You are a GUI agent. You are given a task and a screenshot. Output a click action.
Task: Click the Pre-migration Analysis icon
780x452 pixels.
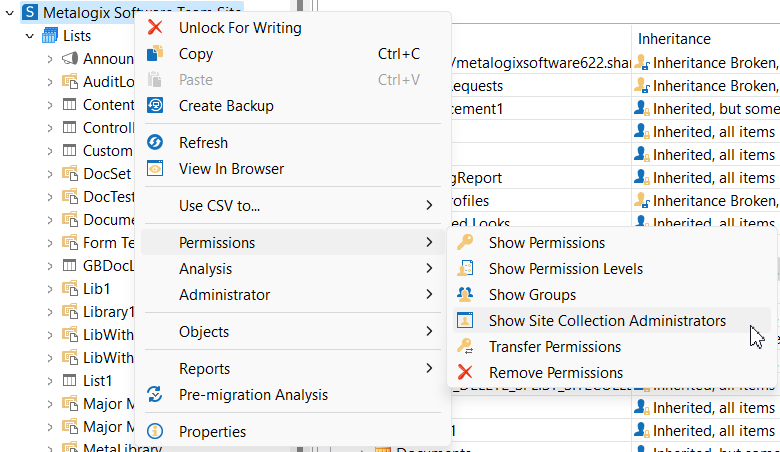click(155, 395)
